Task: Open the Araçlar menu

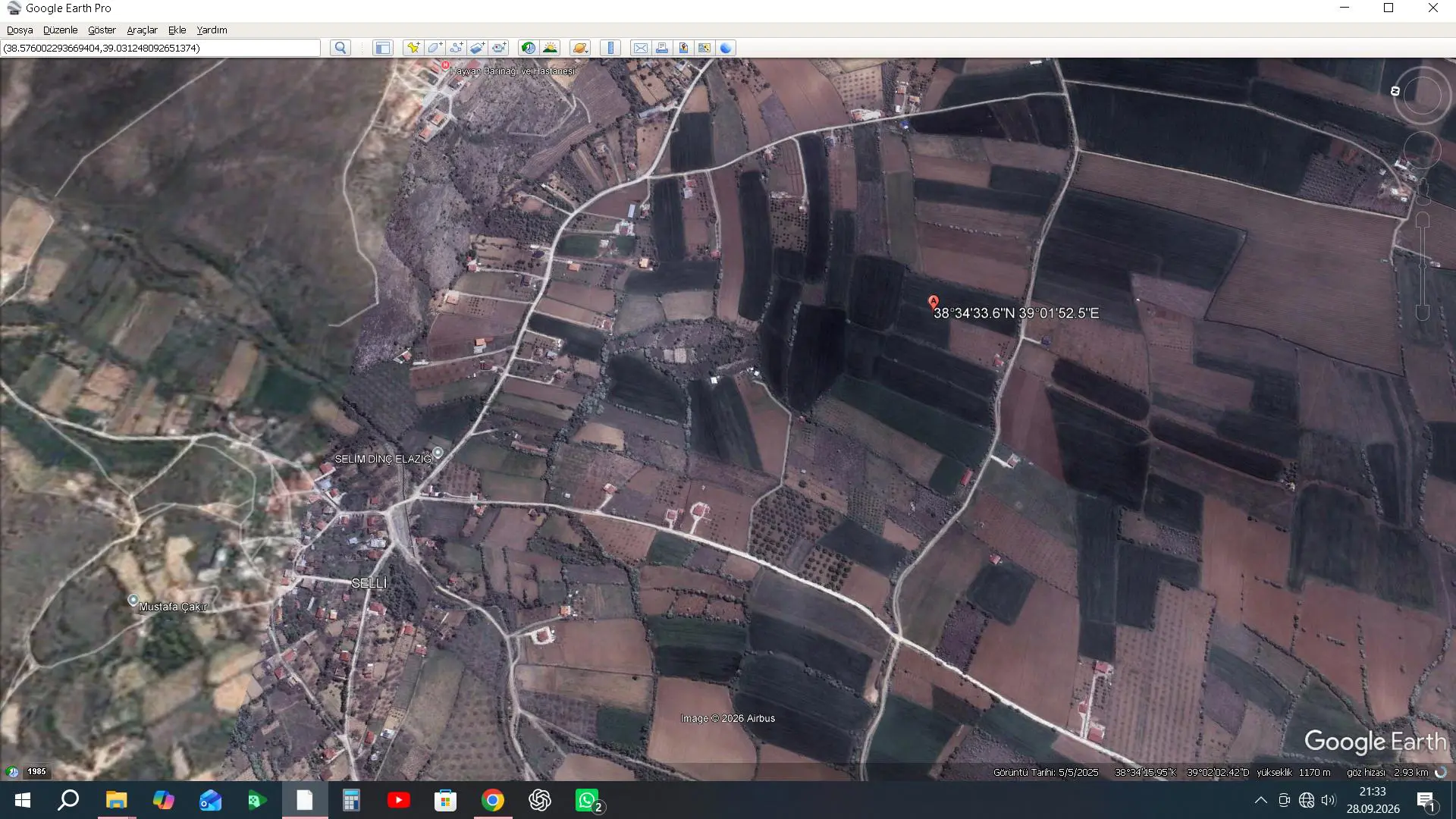Action: (x=142, y=30)
